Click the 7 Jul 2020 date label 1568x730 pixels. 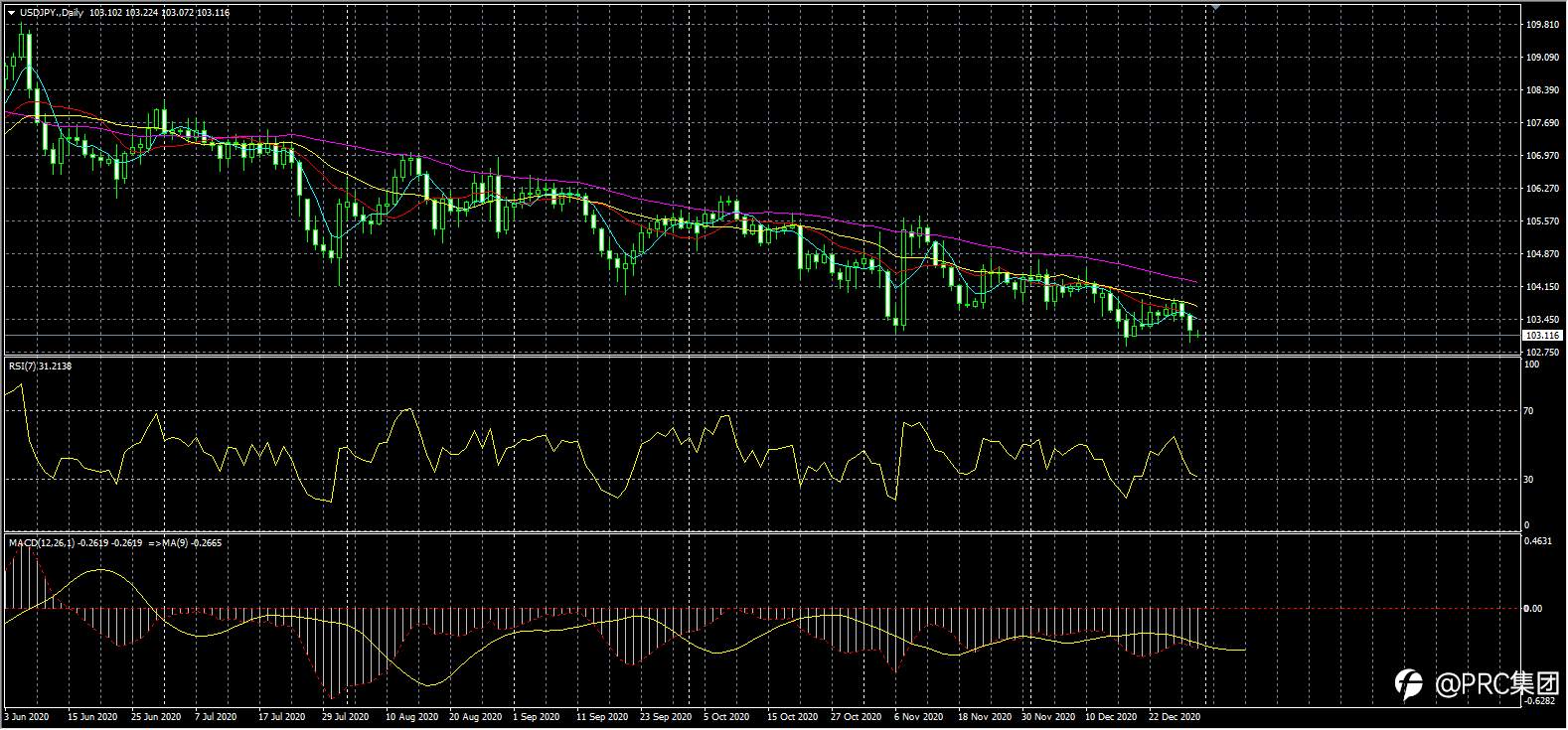tap(216, 716)
